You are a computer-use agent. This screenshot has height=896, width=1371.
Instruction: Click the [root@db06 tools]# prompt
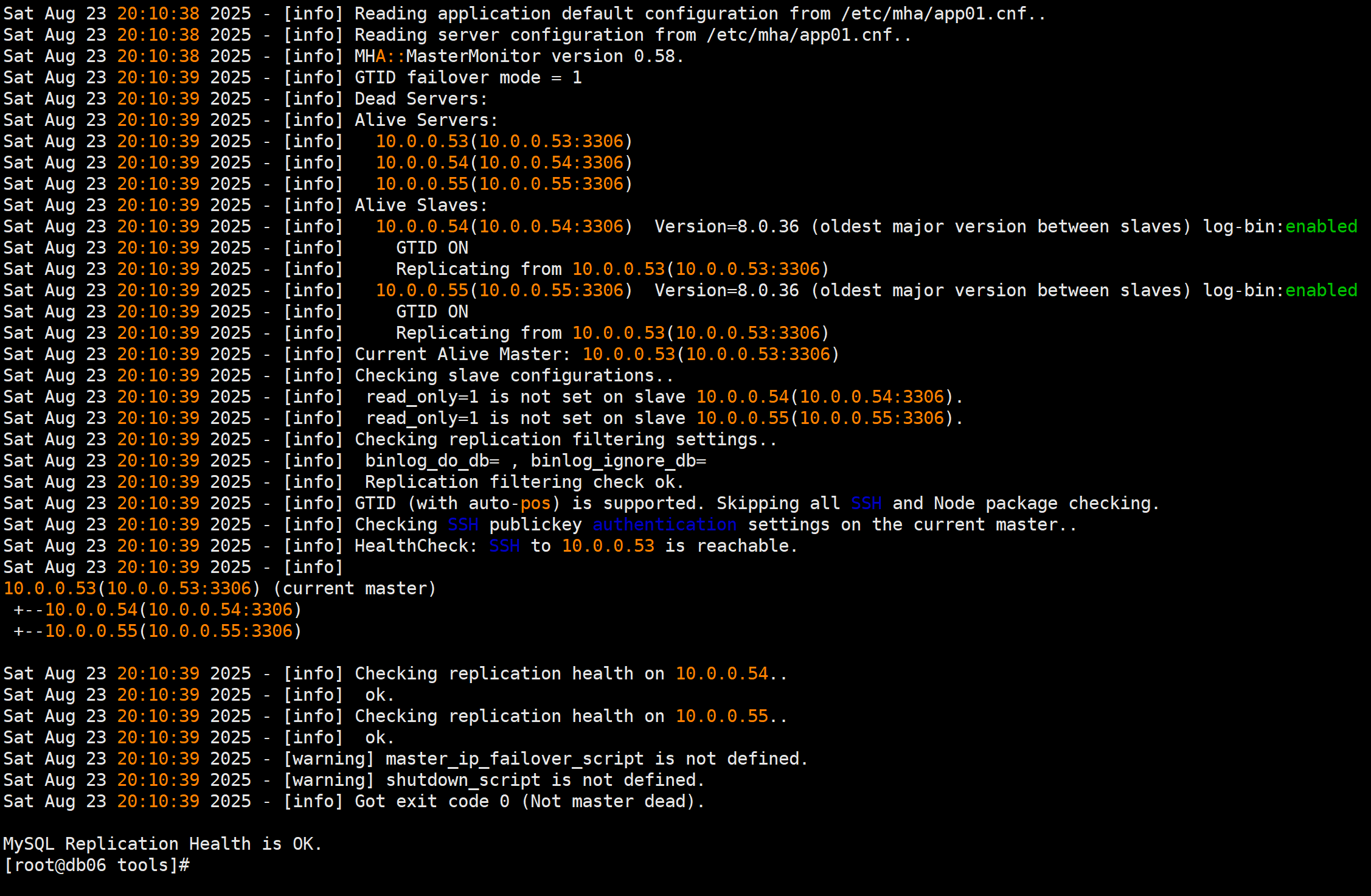tap(97, 865)
